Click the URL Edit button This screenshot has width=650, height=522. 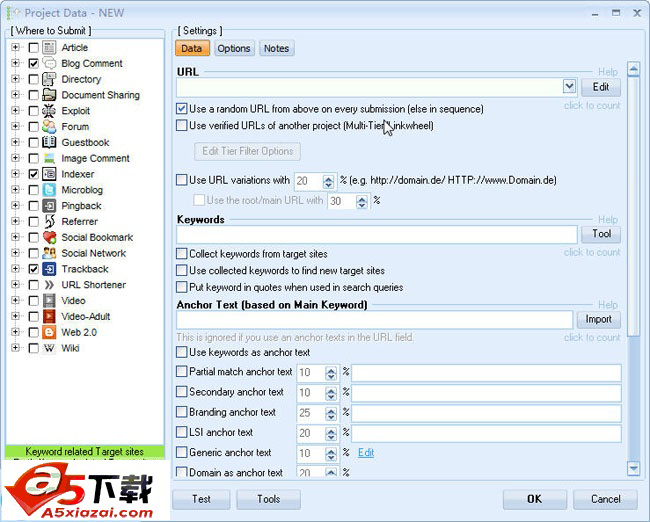pos(601,87)
